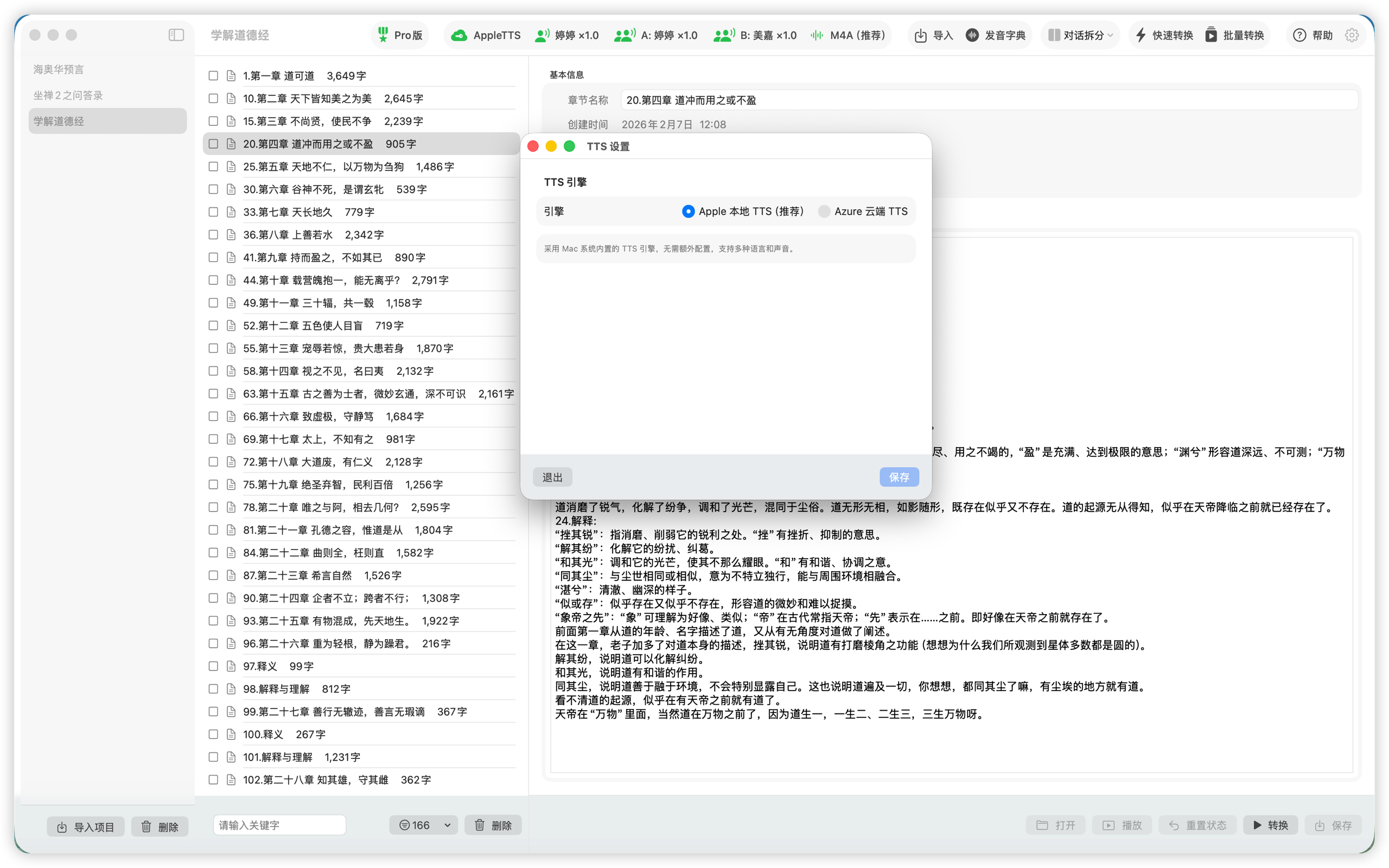The height and width of the screenshot is (868, 1389).
Task: Click document icon of 97.释义
Action: 231,666
